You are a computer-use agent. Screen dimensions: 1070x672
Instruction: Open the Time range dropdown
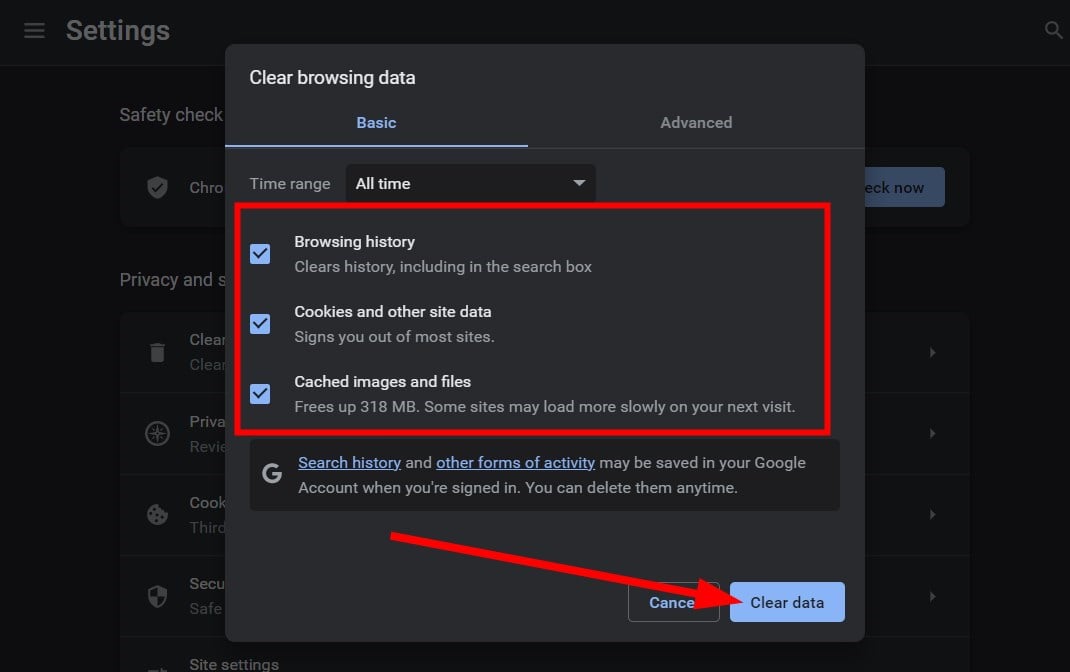470,184
